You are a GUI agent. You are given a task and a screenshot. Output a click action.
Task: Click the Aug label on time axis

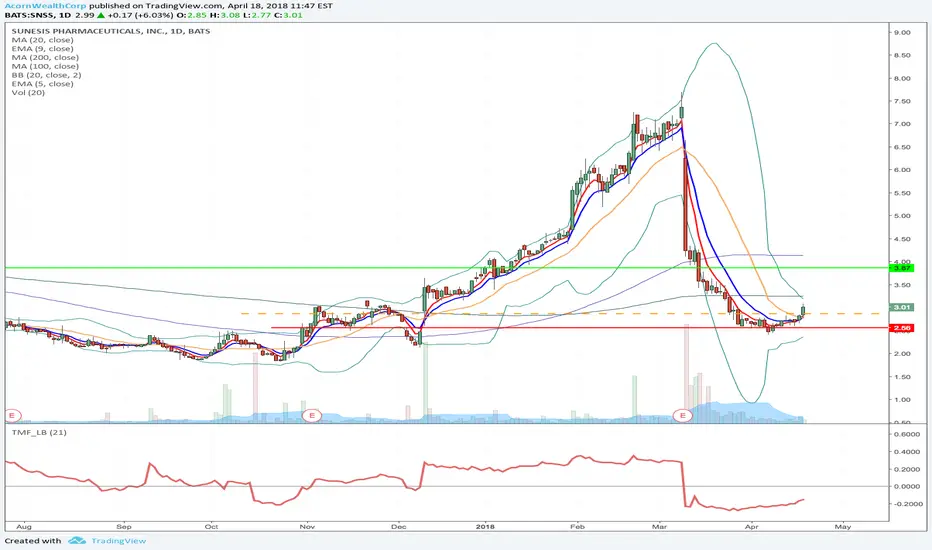[24, 526]
